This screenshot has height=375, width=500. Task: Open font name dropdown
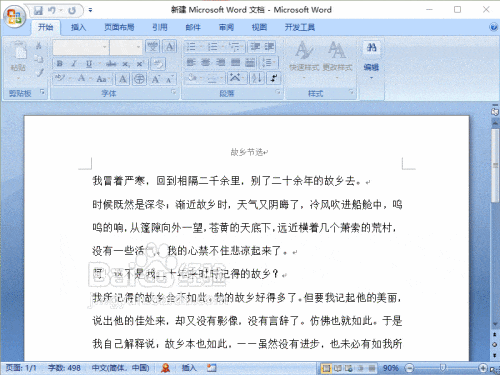[105, 47]
